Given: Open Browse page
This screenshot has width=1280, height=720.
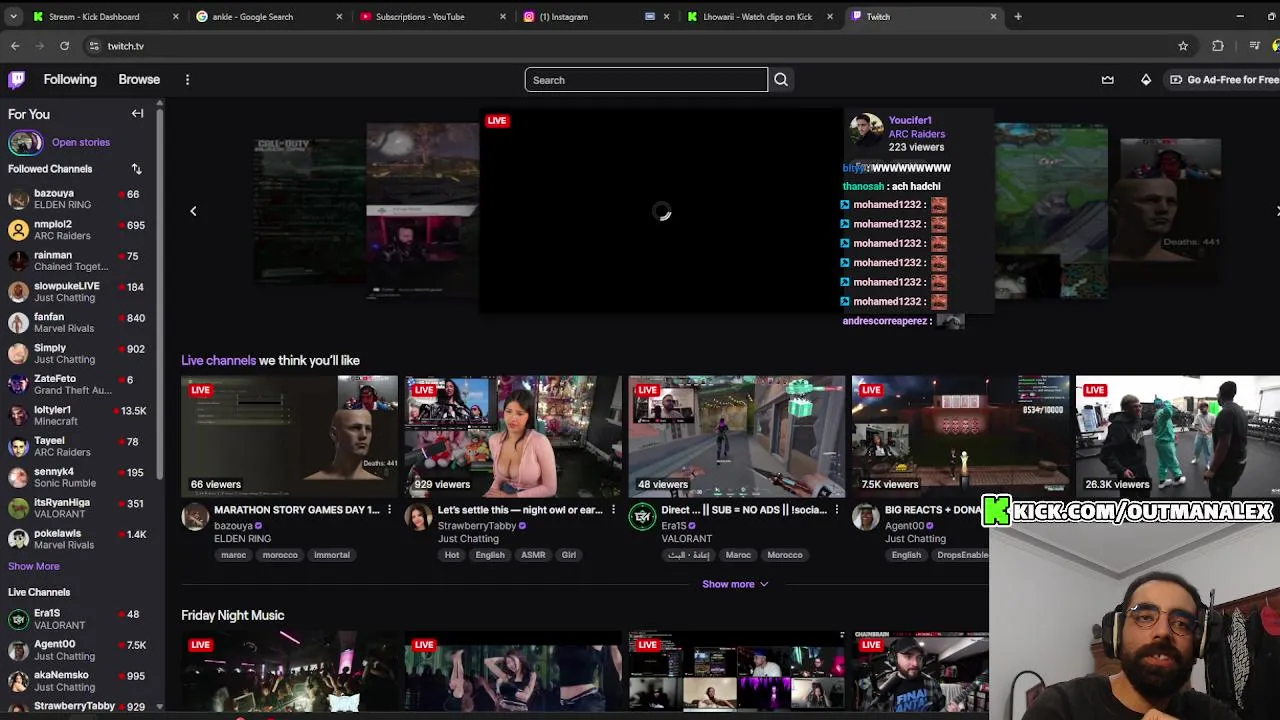Looking at the screenshot, I should click(139, 80).
